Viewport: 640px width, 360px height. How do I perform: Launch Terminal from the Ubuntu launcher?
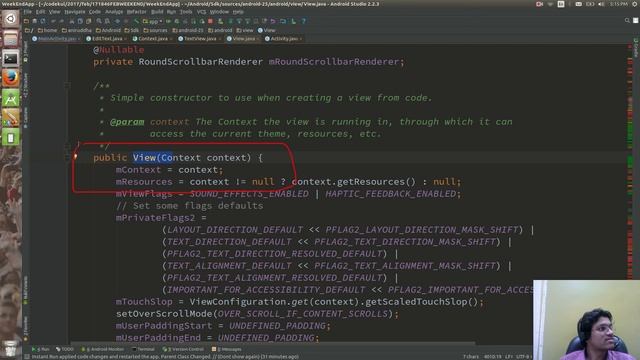point(11,58)
